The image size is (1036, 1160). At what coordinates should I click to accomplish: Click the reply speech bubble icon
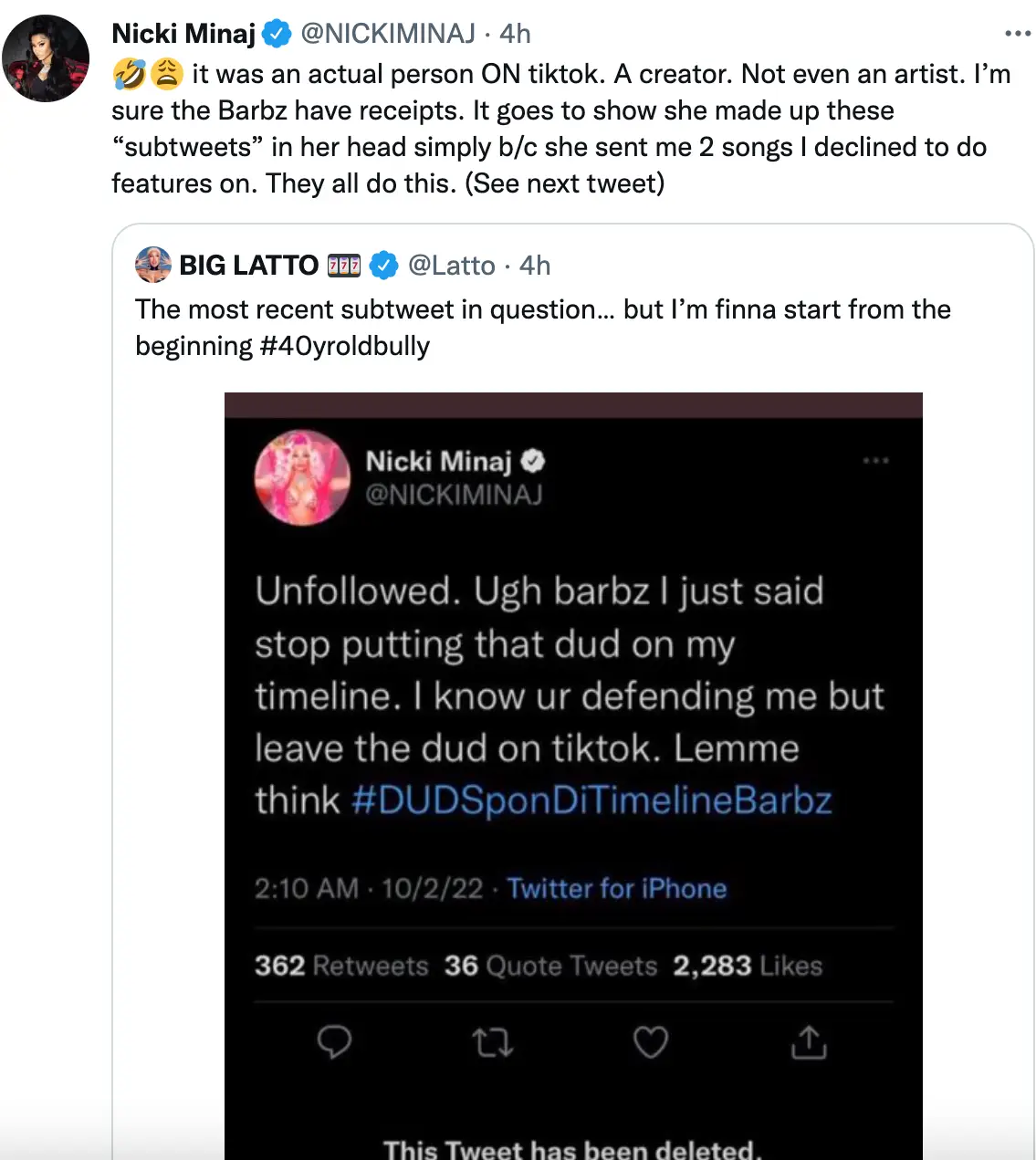click(x=334, y=1041)
